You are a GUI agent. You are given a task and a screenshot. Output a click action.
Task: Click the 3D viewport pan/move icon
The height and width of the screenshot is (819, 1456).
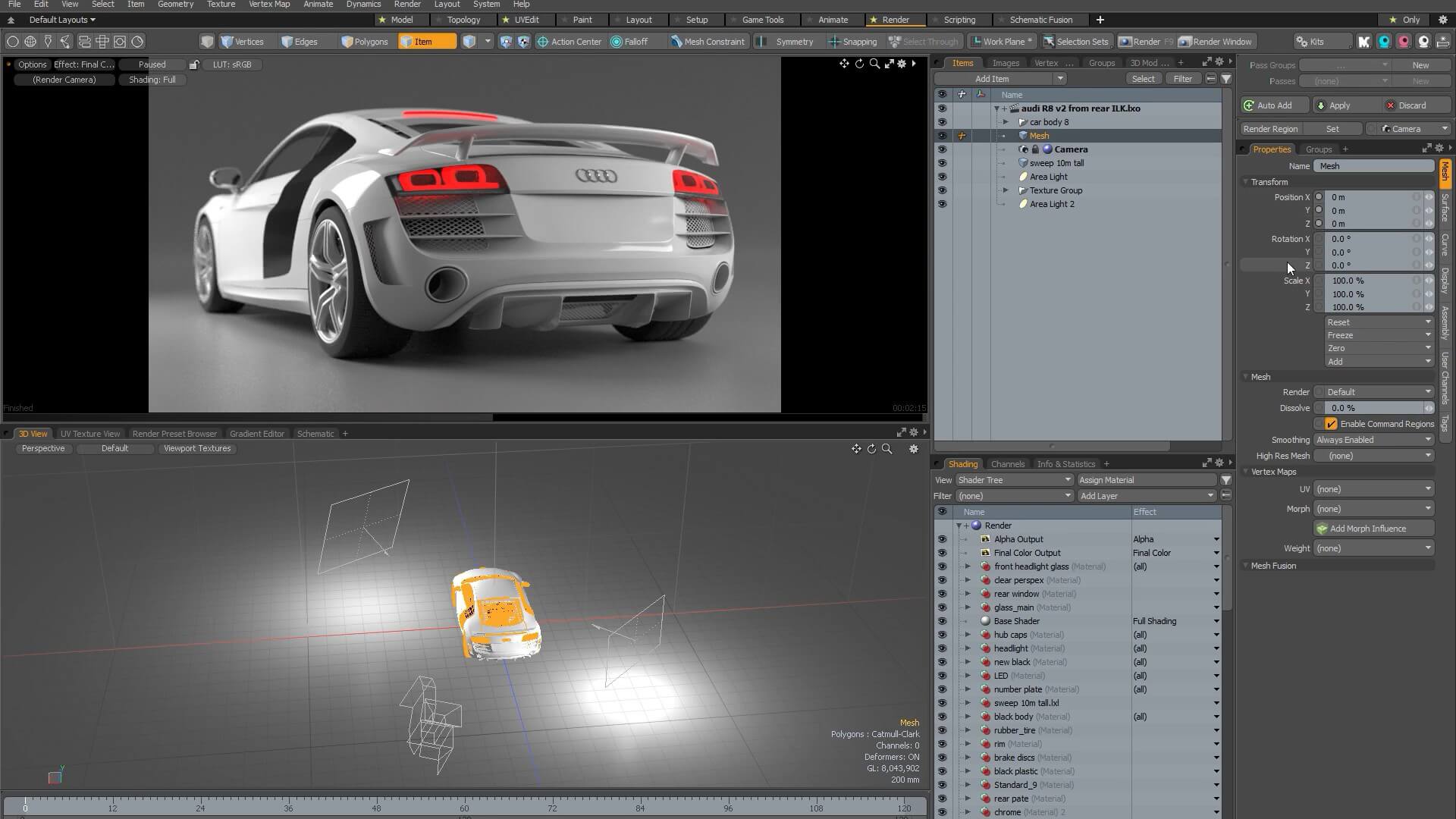(x=856, y=449)
